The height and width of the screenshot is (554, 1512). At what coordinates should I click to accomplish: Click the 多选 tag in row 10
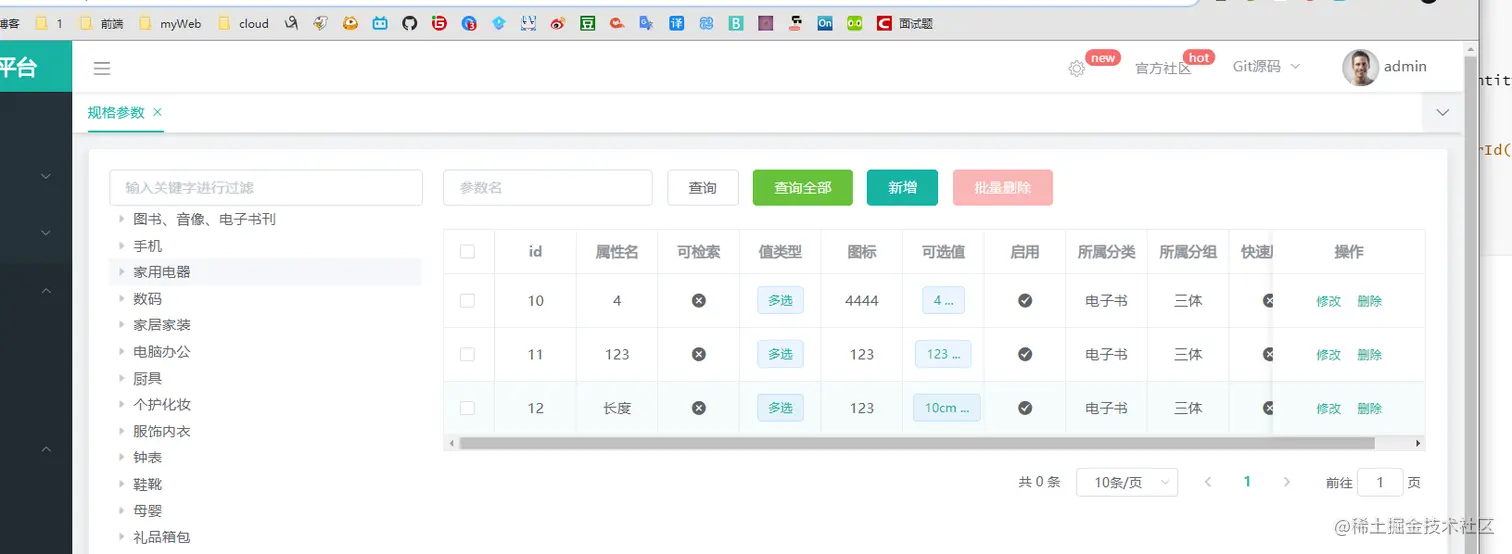point(780,300)
